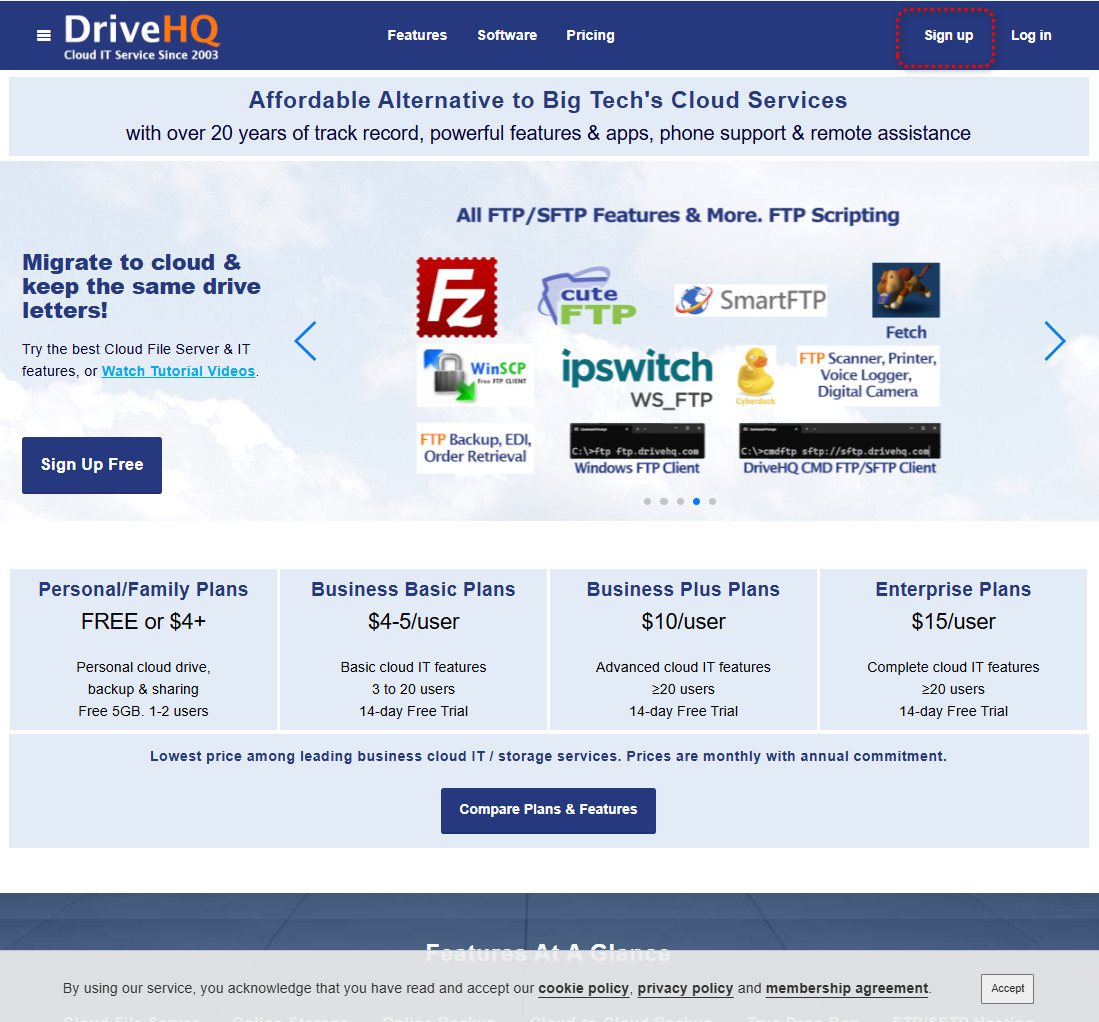Select the Personal/Family Plans card
This screenshot has width=1099, height=1022.
[x=143, y=650]
